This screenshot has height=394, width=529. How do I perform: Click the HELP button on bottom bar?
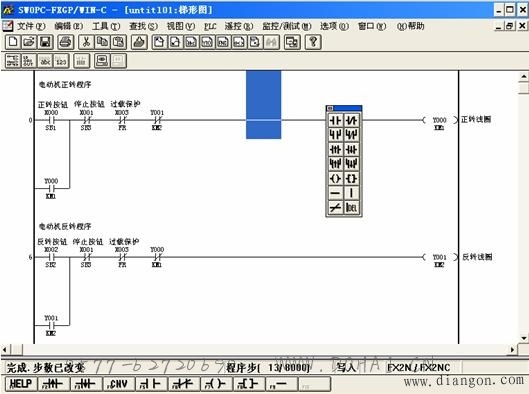[21, 384]
